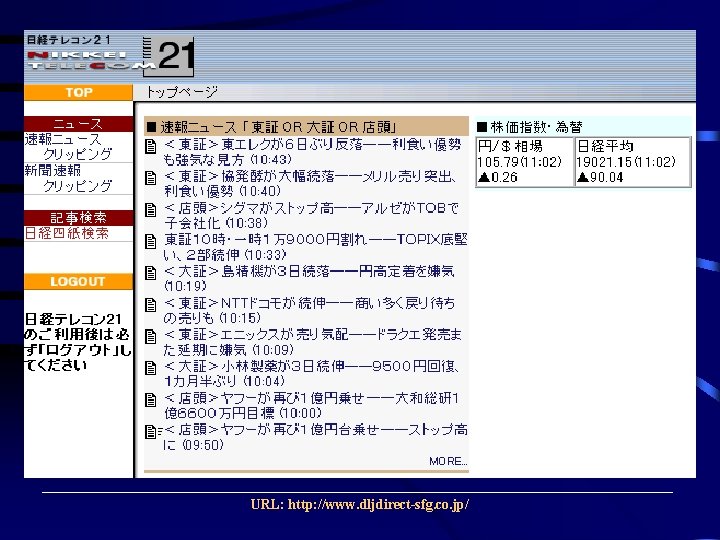
Task: Click document icon beside NTTドコモ headline
Action: 151,305
